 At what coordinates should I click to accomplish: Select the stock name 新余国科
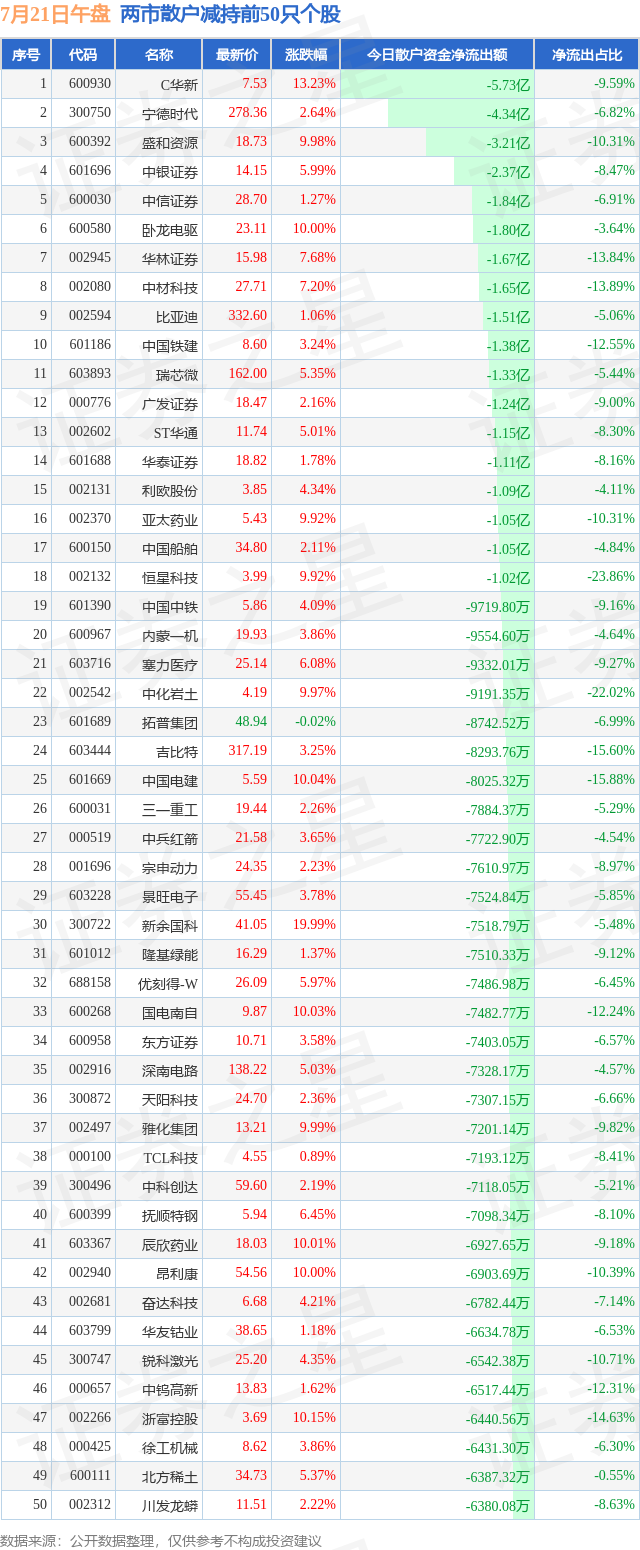click(x=170, y=925)
